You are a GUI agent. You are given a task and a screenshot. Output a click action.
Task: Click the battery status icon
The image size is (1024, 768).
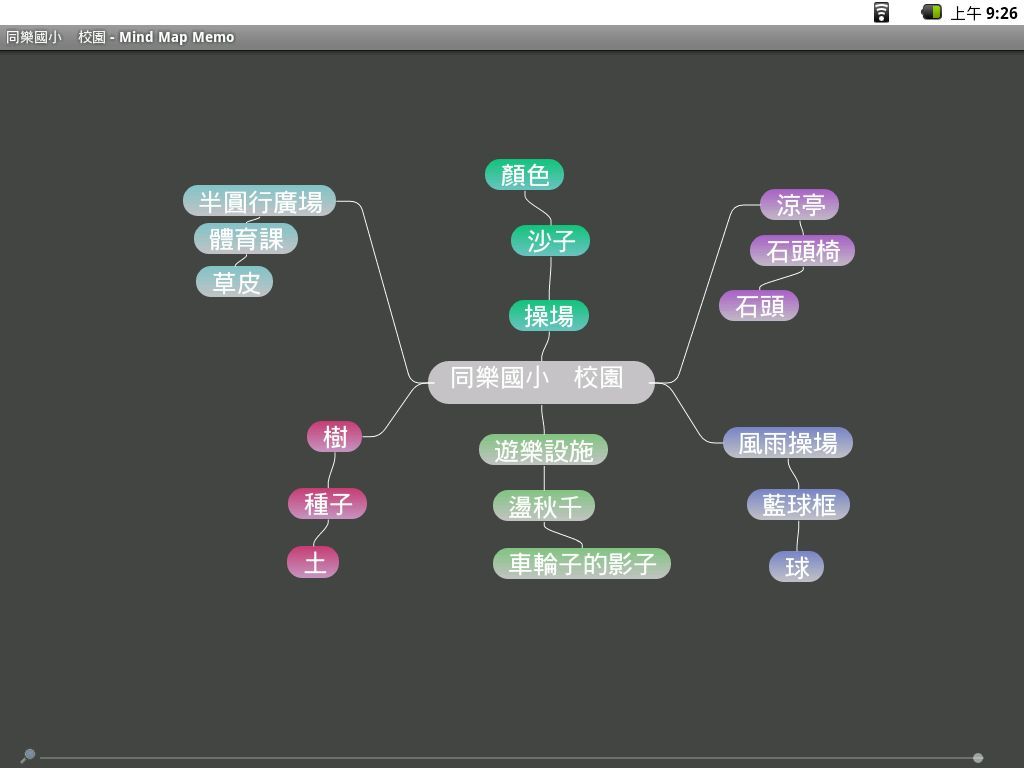[931, 12]
